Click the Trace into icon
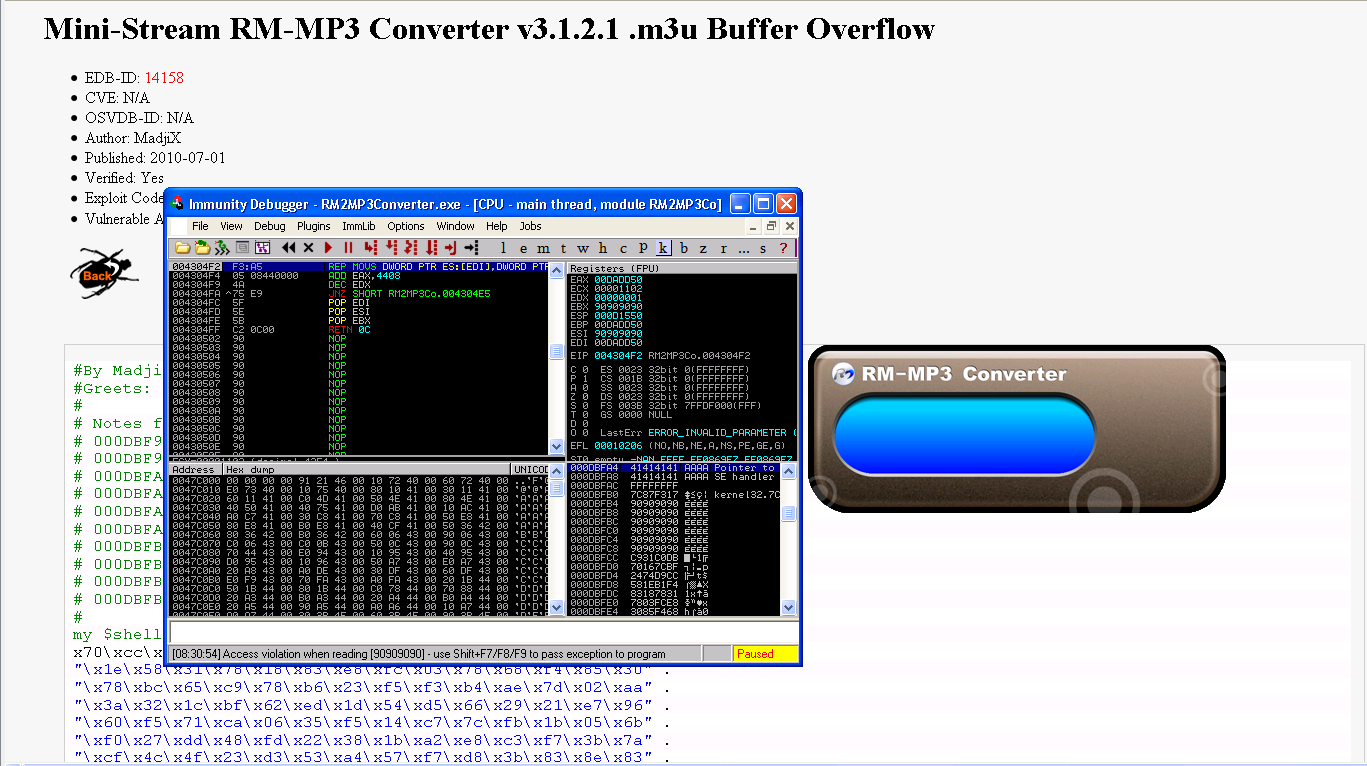The image size is (1367, 766). click(411, 247)
